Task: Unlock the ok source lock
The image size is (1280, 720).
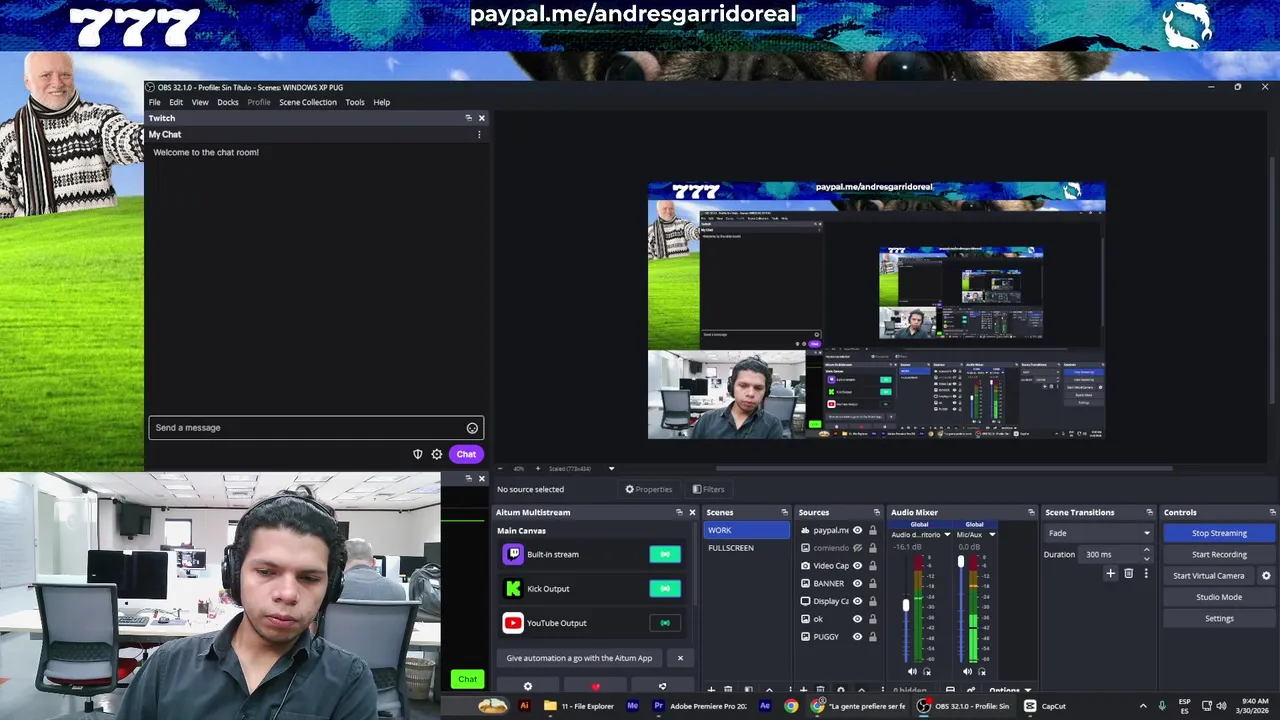Action: pyautogui.click(x=872, y=619)
